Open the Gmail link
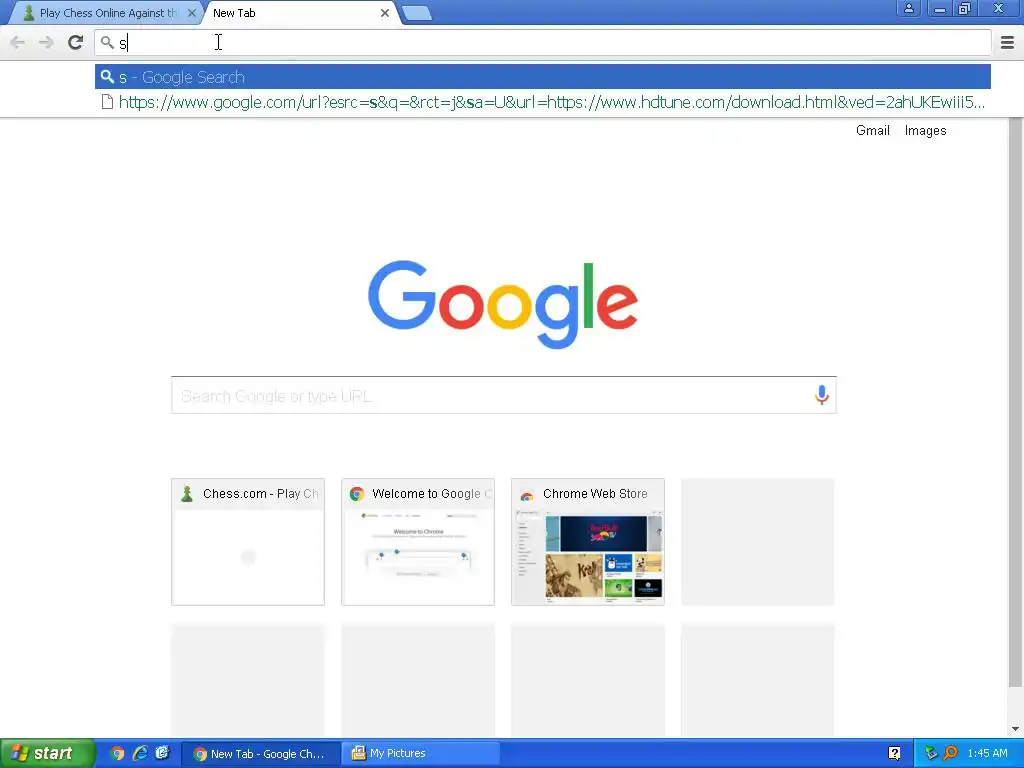This screenshot has height=768, width=1024. pos(872,131)
